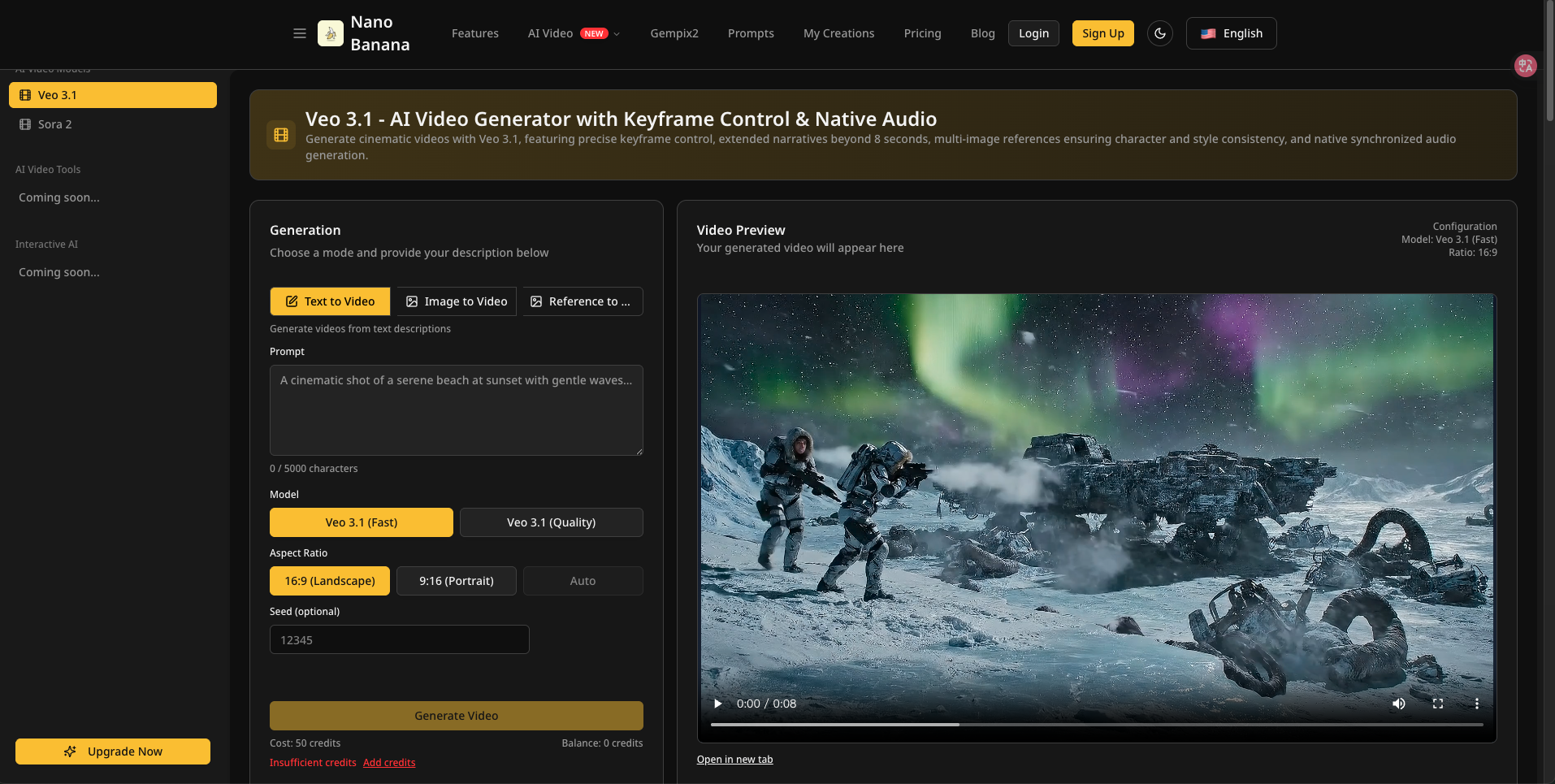Switch to Image to Video tab
The height and width of the screenshot is (784, 1555).
point(457,301)
